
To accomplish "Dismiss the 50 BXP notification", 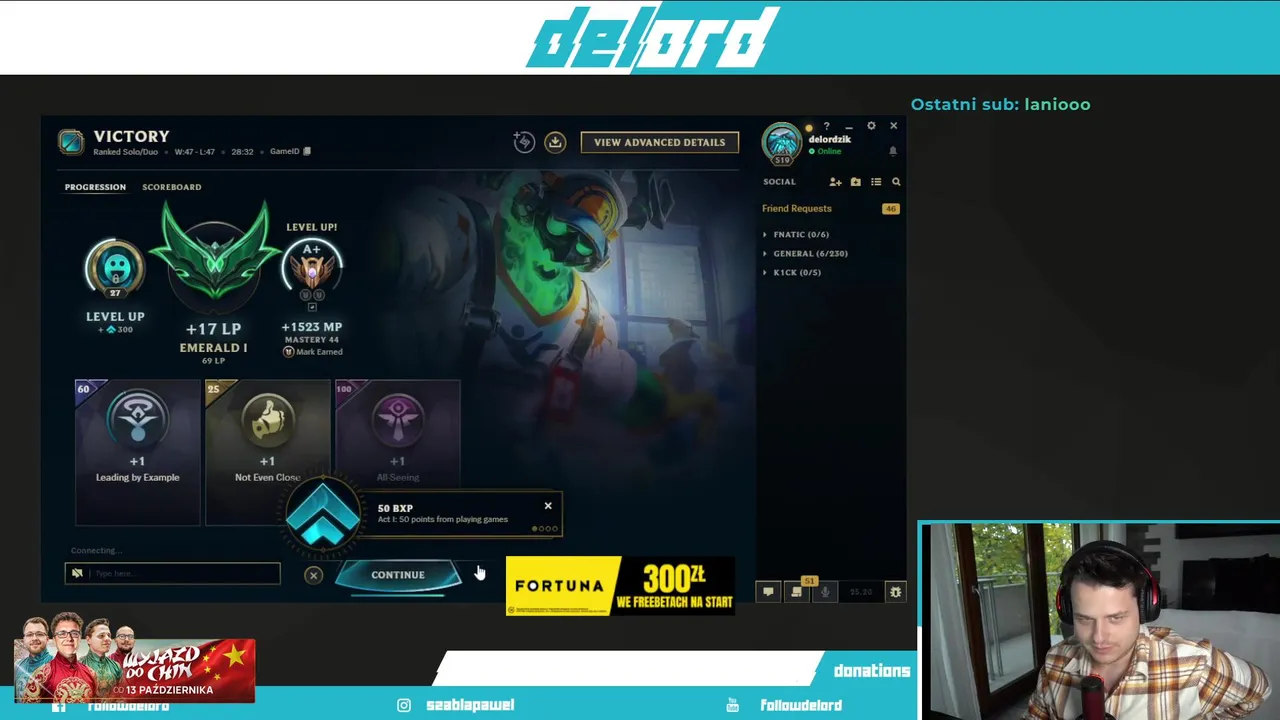I will click(548, 506).
